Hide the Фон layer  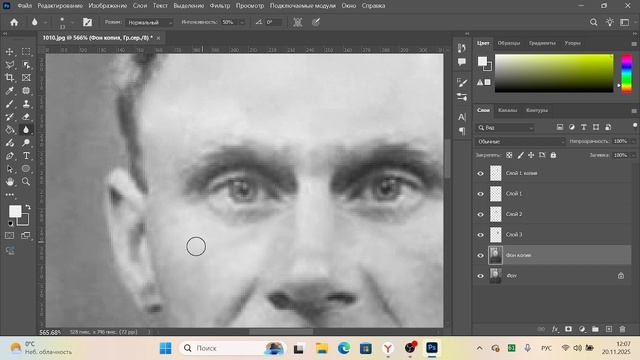point(480,276)
